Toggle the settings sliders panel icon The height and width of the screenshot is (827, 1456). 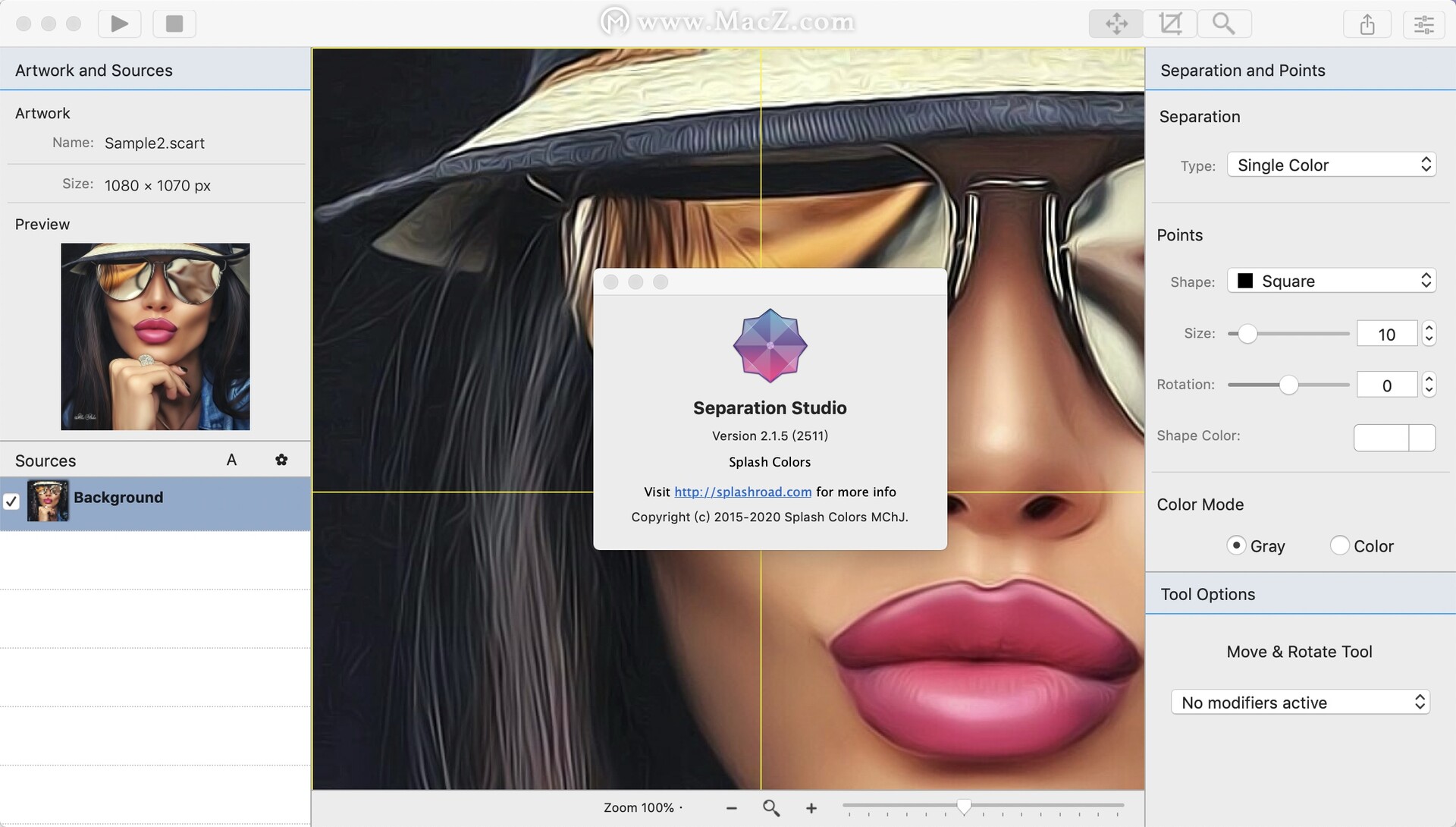(x=1423, y=24)
